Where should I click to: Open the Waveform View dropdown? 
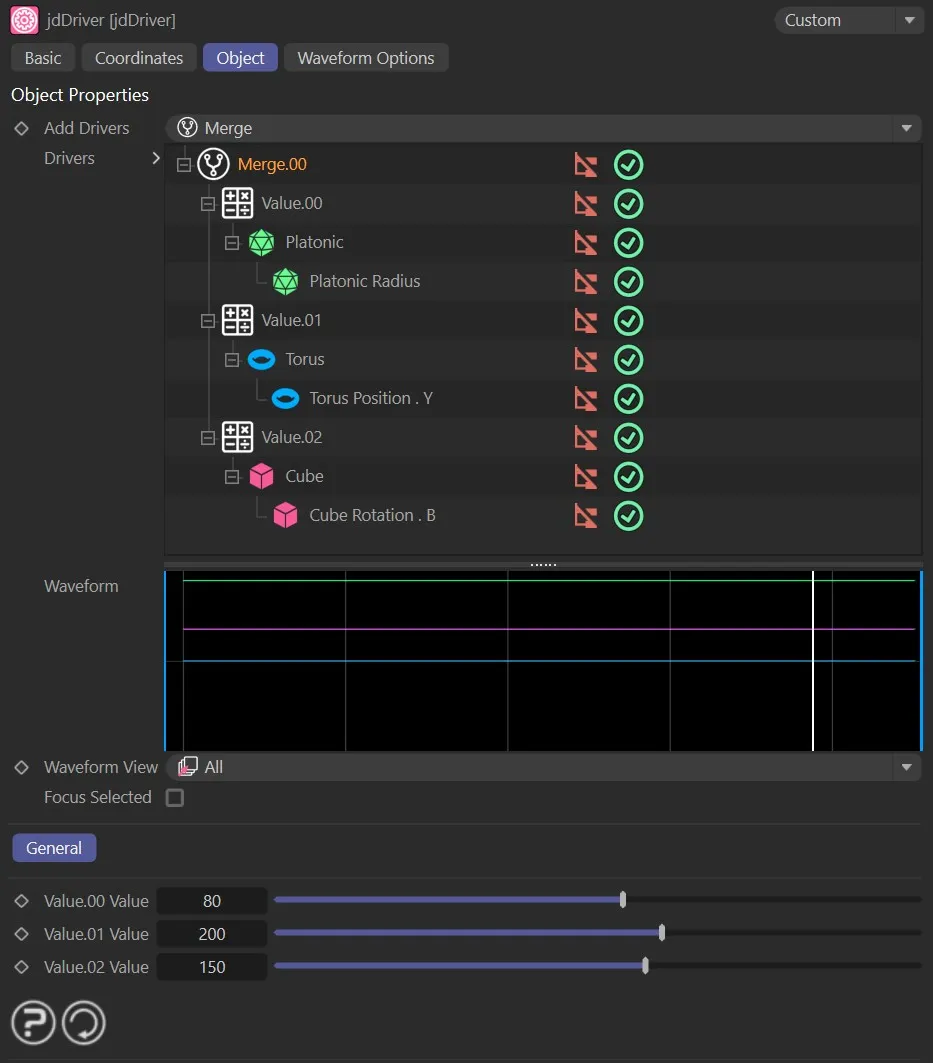click(x=543, y=767)
